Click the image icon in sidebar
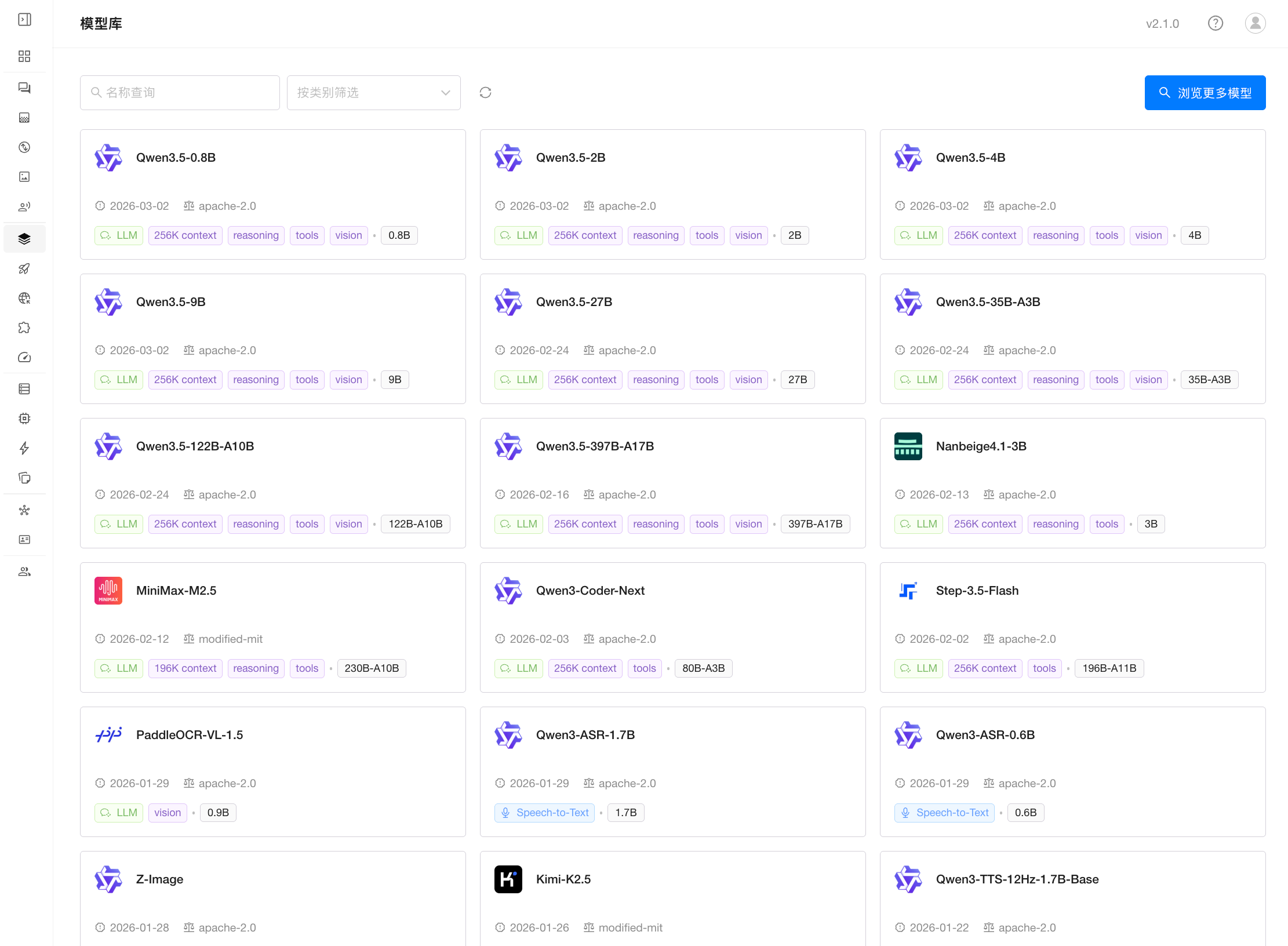Screen dimensions: 1288x946 24,177
